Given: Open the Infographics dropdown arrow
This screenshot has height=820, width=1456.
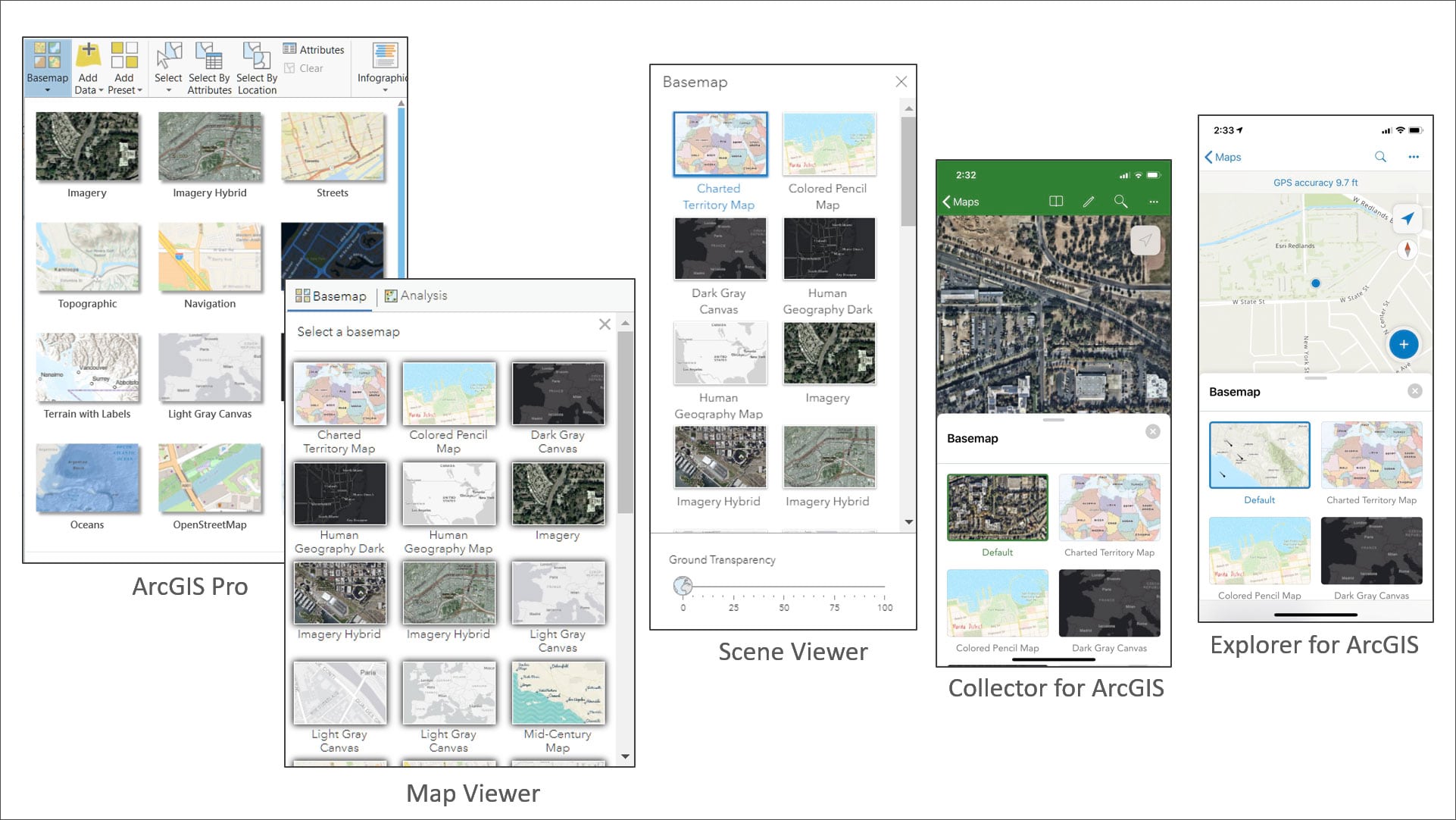Looking at the screenshot, I should [385, 90].
